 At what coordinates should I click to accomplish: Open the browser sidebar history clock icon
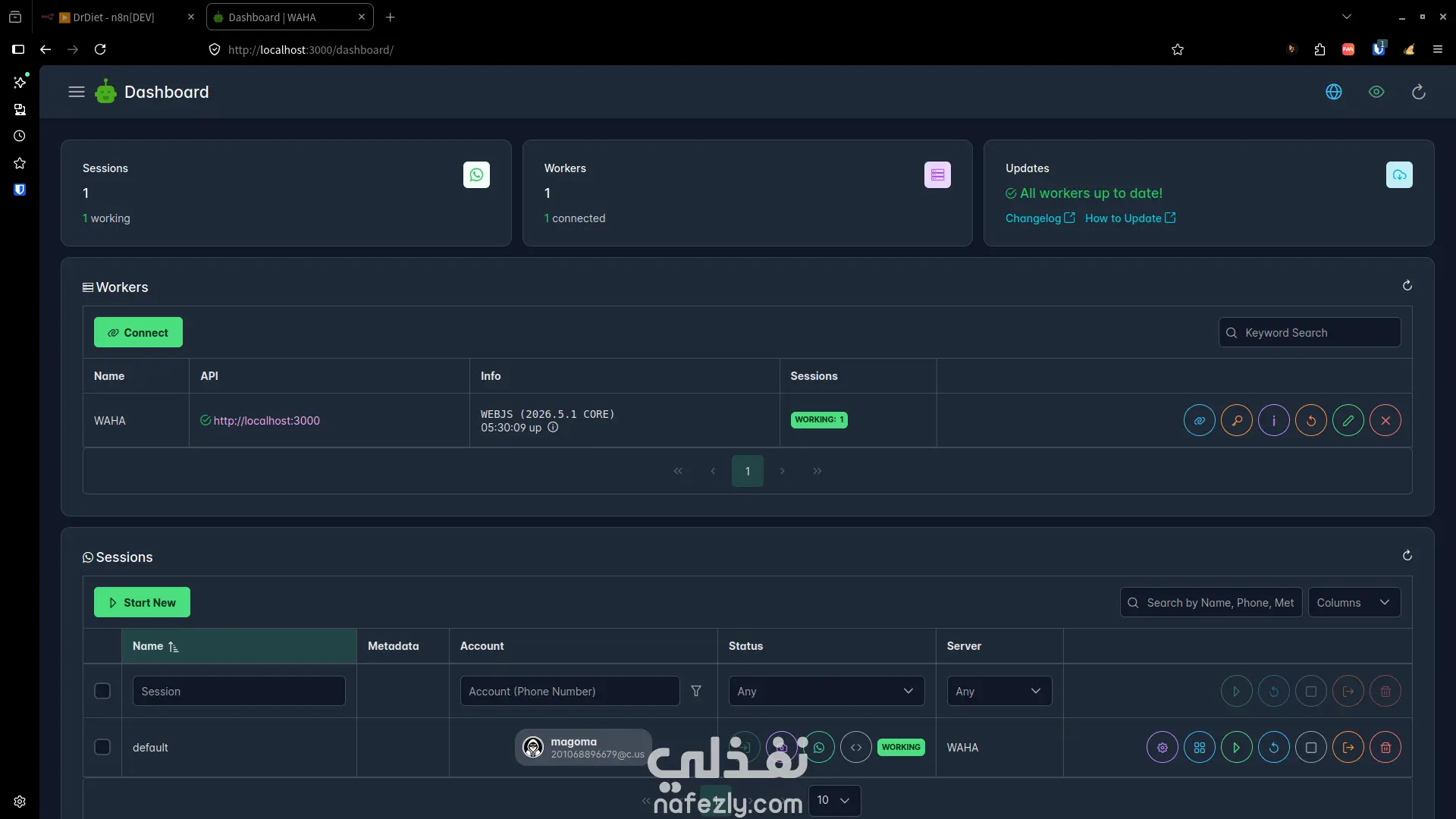click(20, 136)
